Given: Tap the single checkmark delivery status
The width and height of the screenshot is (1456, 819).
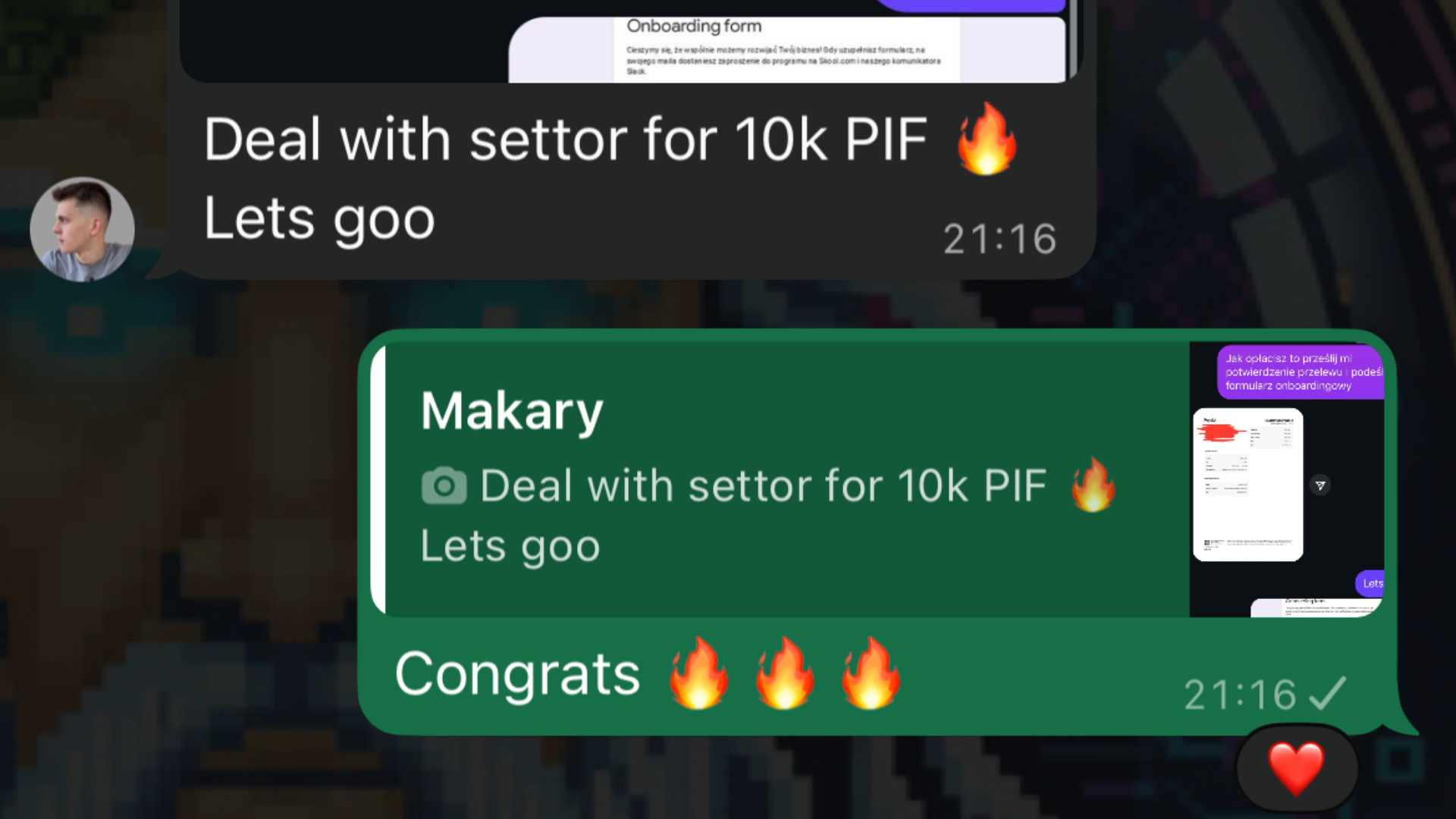Looking at the screenshot, I should pos(1327,693).
